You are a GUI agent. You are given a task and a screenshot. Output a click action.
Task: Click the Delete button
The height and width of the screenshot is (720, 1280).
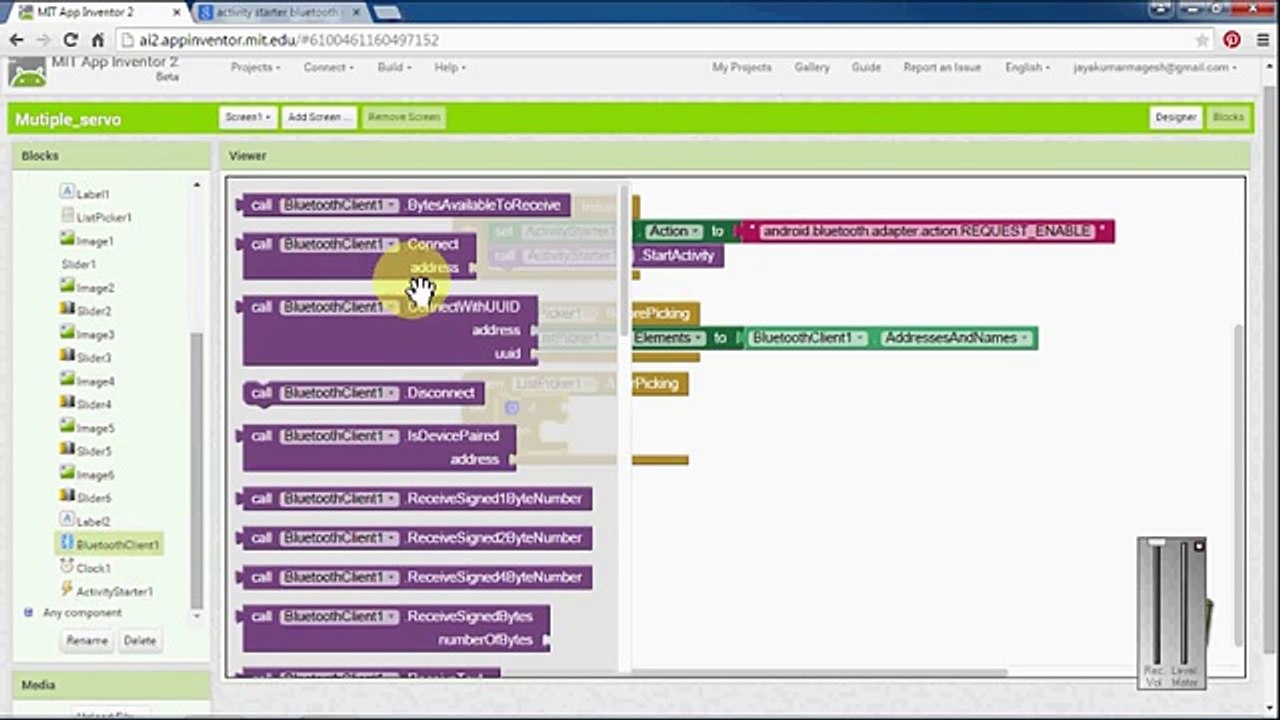140,641
